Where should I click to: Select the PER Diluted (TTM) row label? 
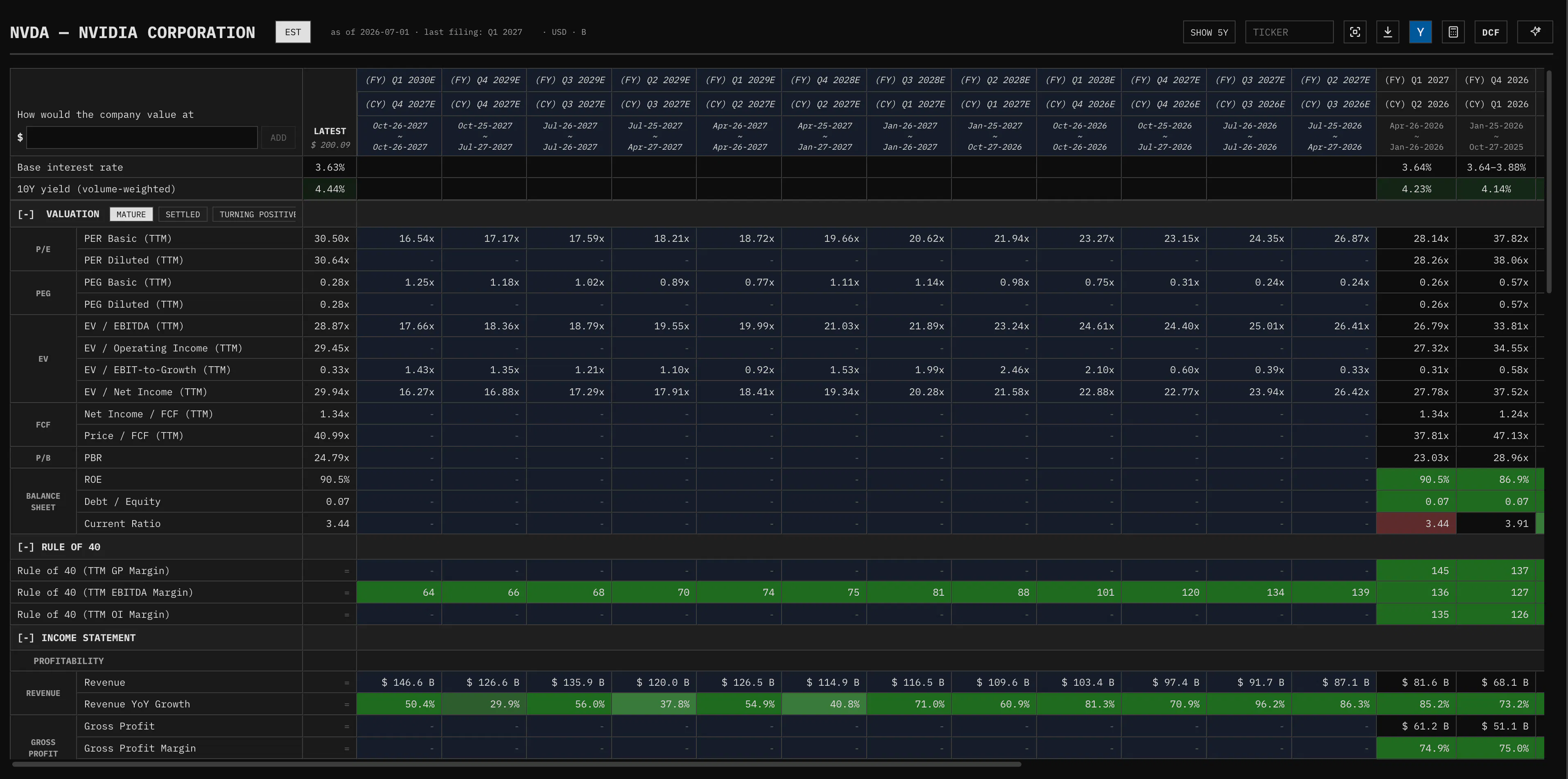tap(134, 260)
